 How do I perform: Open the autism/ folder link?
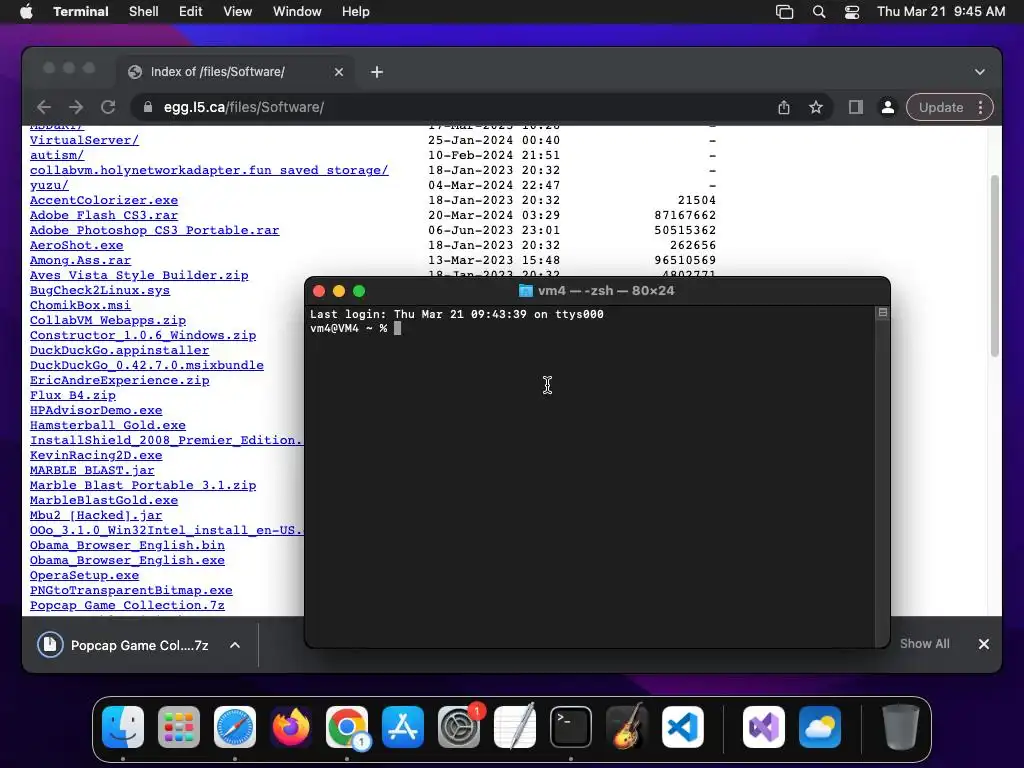click(57, 155)
